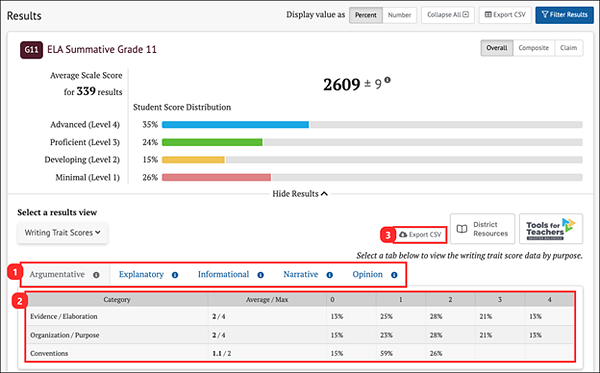Switch to Claim score view

[x=569, y=48]
